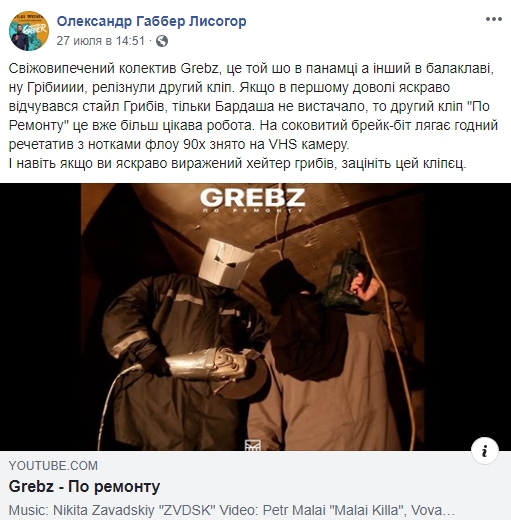Open the 'Grebz - По ремонту' title link
The height and width of the screenshot is (520, 511).
(84, 487)
